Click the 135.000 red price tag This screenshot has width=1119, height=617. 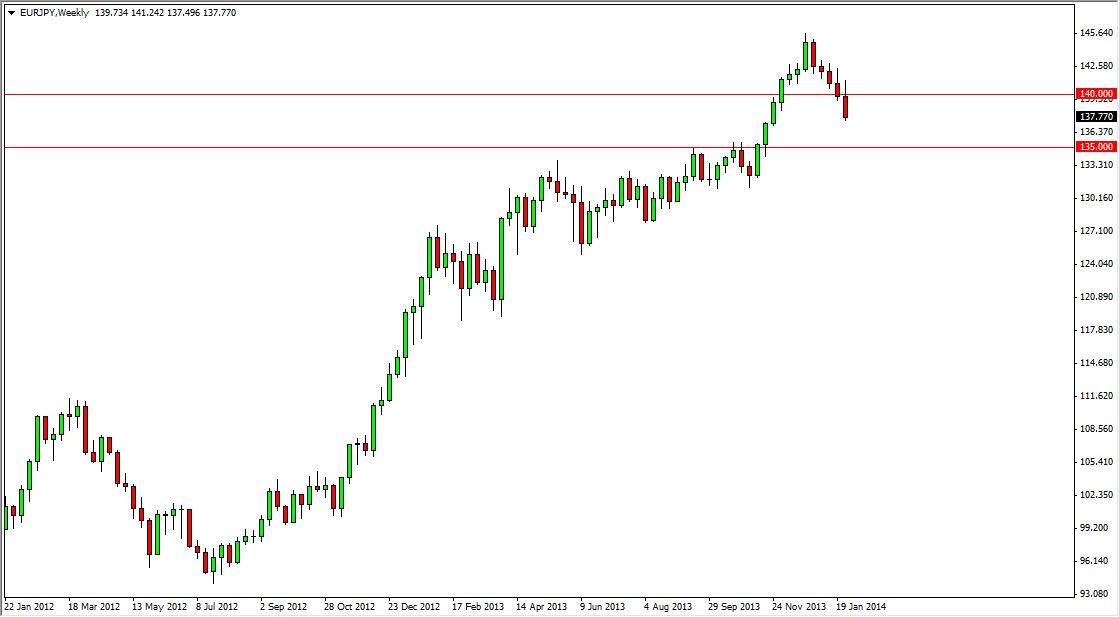coord(1095,146)
